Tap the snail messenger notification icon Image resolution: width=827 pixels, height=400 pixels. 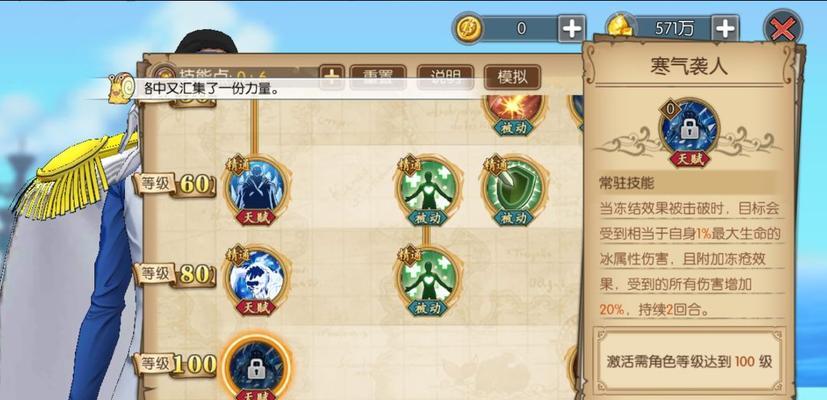click(x=121, y=88)
